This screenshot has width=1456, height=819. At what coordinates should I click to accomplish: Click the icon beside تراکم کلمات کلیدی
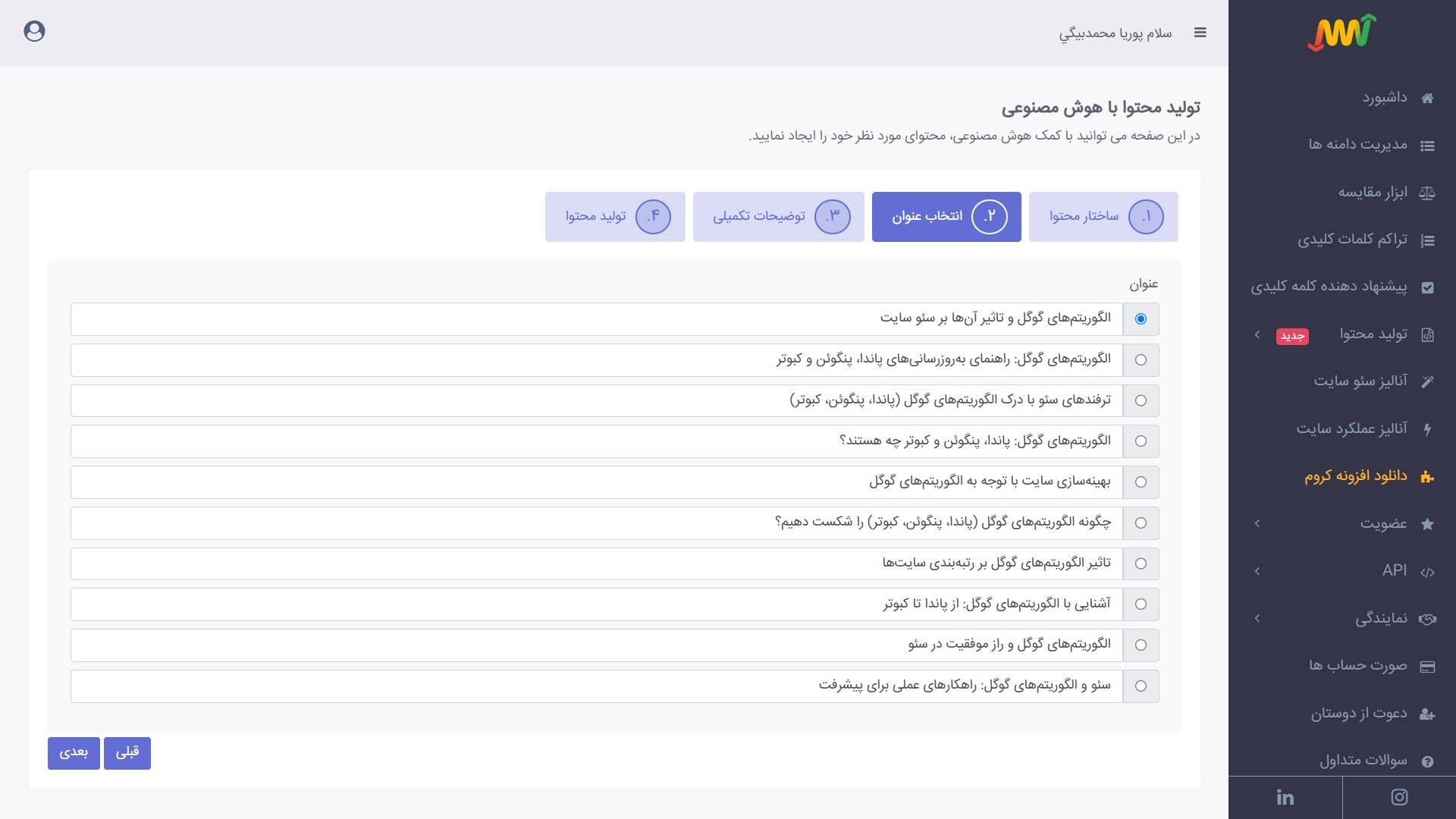point(1427,240)
